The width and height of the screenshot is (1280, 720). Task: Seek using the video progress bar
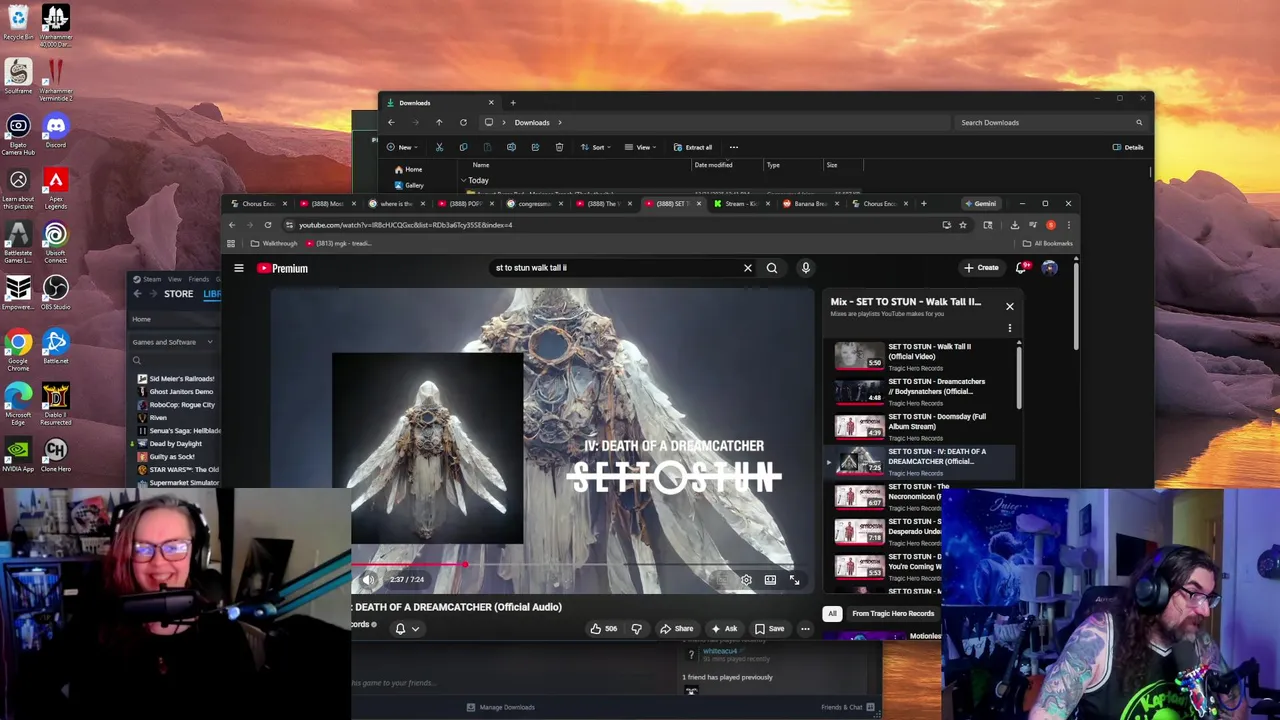pos(574,566)
